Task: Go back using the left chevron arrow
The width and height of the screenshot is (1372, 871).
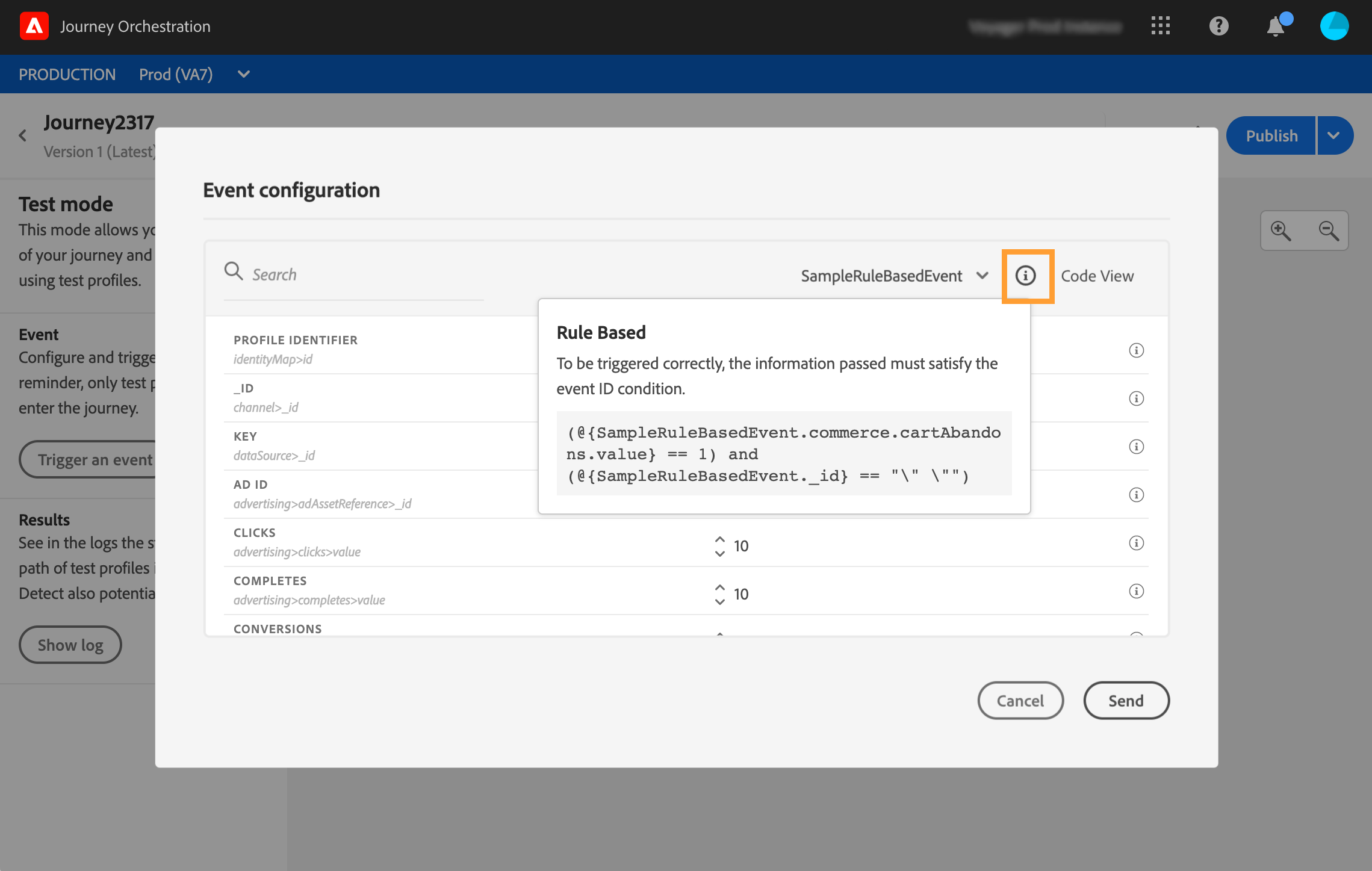Action: (23, 135)
